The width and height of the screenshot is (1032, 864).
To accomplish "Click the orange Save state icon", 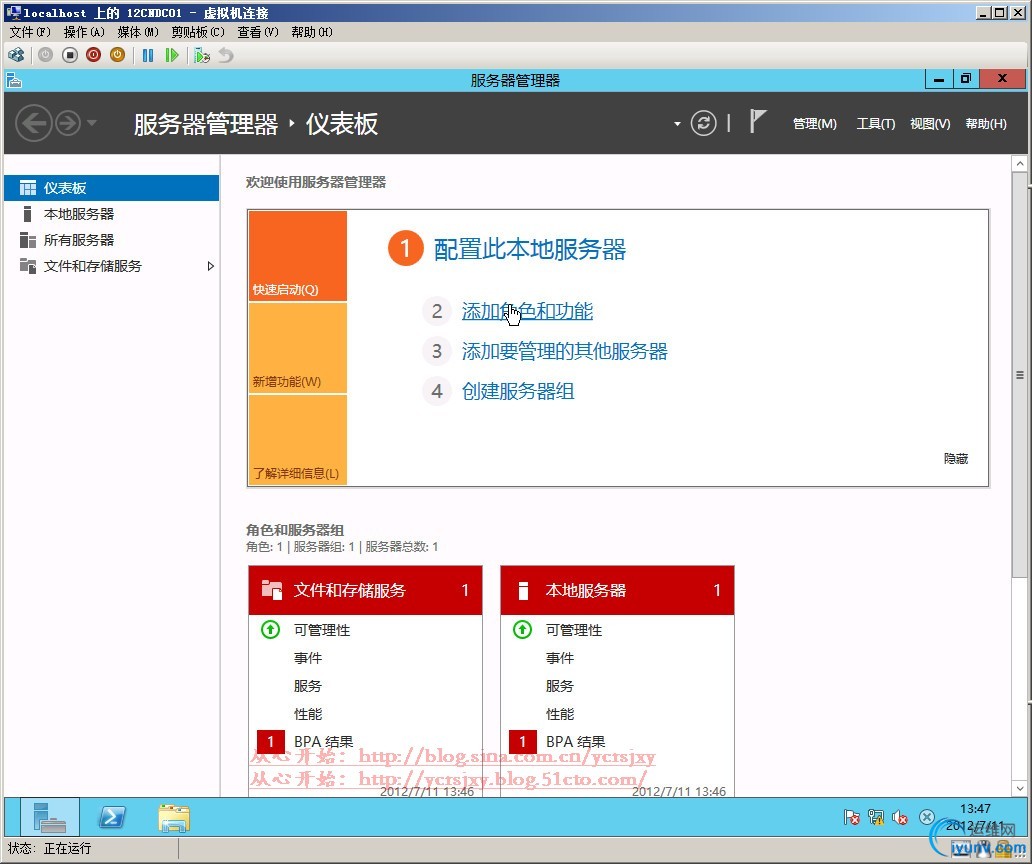I will 117,55.
